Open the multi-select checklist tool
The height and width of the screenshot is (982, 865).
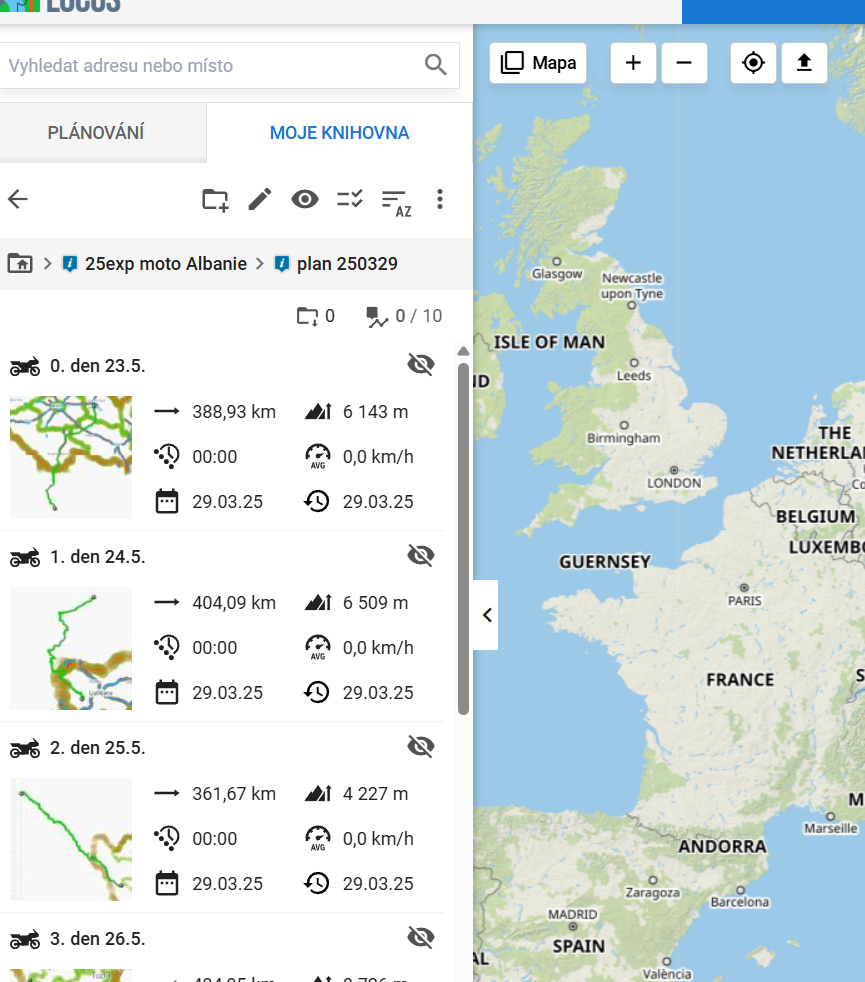pyautogui.click(x=349, y=199)
